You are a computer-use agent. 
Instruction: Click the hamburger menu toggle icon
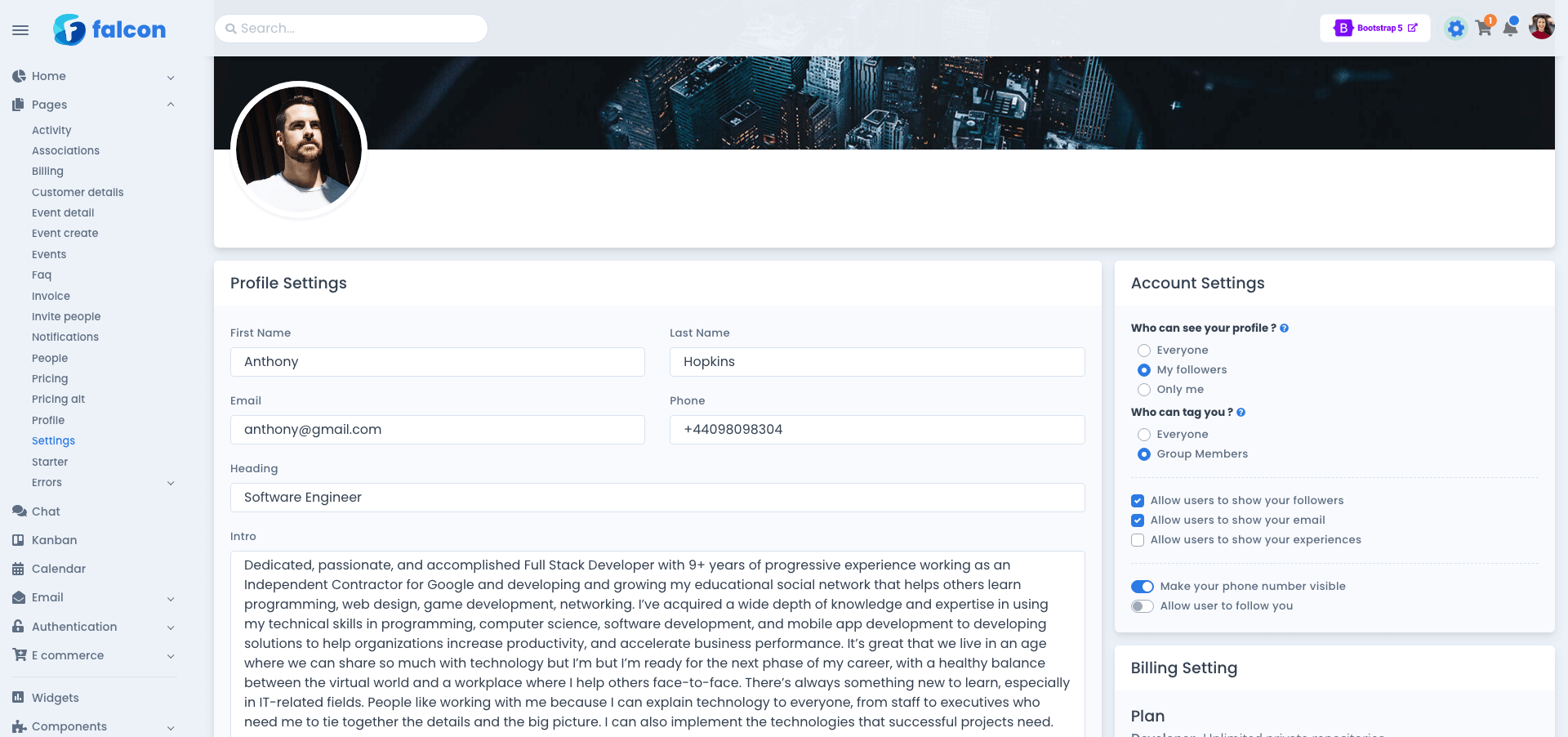tap(20, 30)
